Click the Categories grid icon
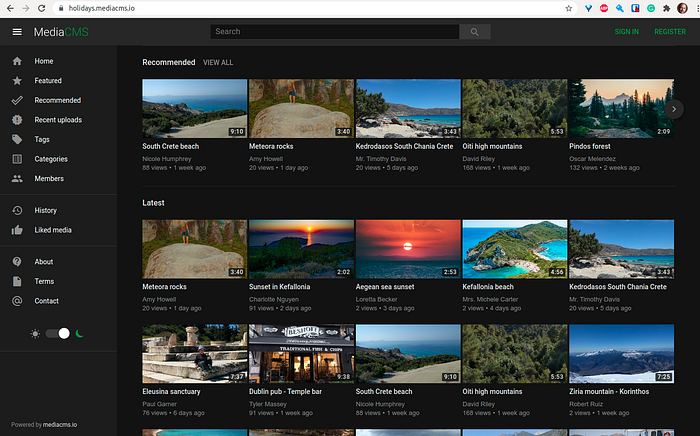Image resolution: width=700 pixels, height=436 pixels. tap(17, 159)
